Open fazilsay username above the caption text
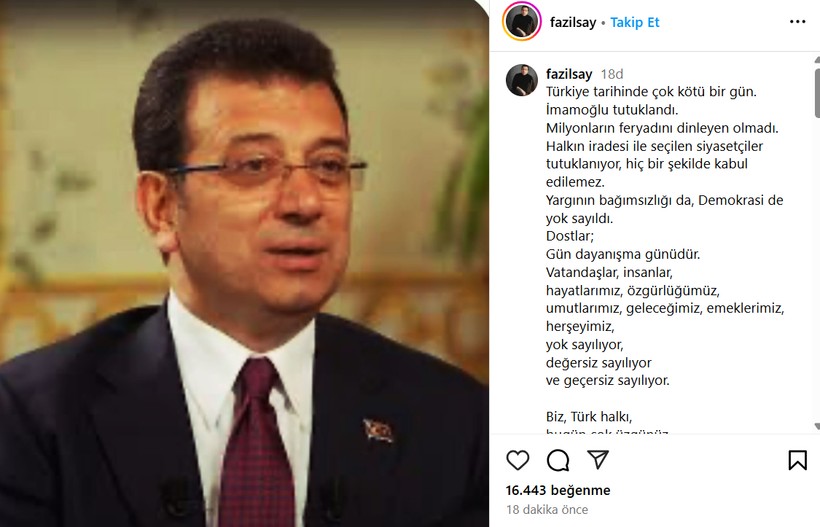Screen dimensions: 820x527 point(569,74)
